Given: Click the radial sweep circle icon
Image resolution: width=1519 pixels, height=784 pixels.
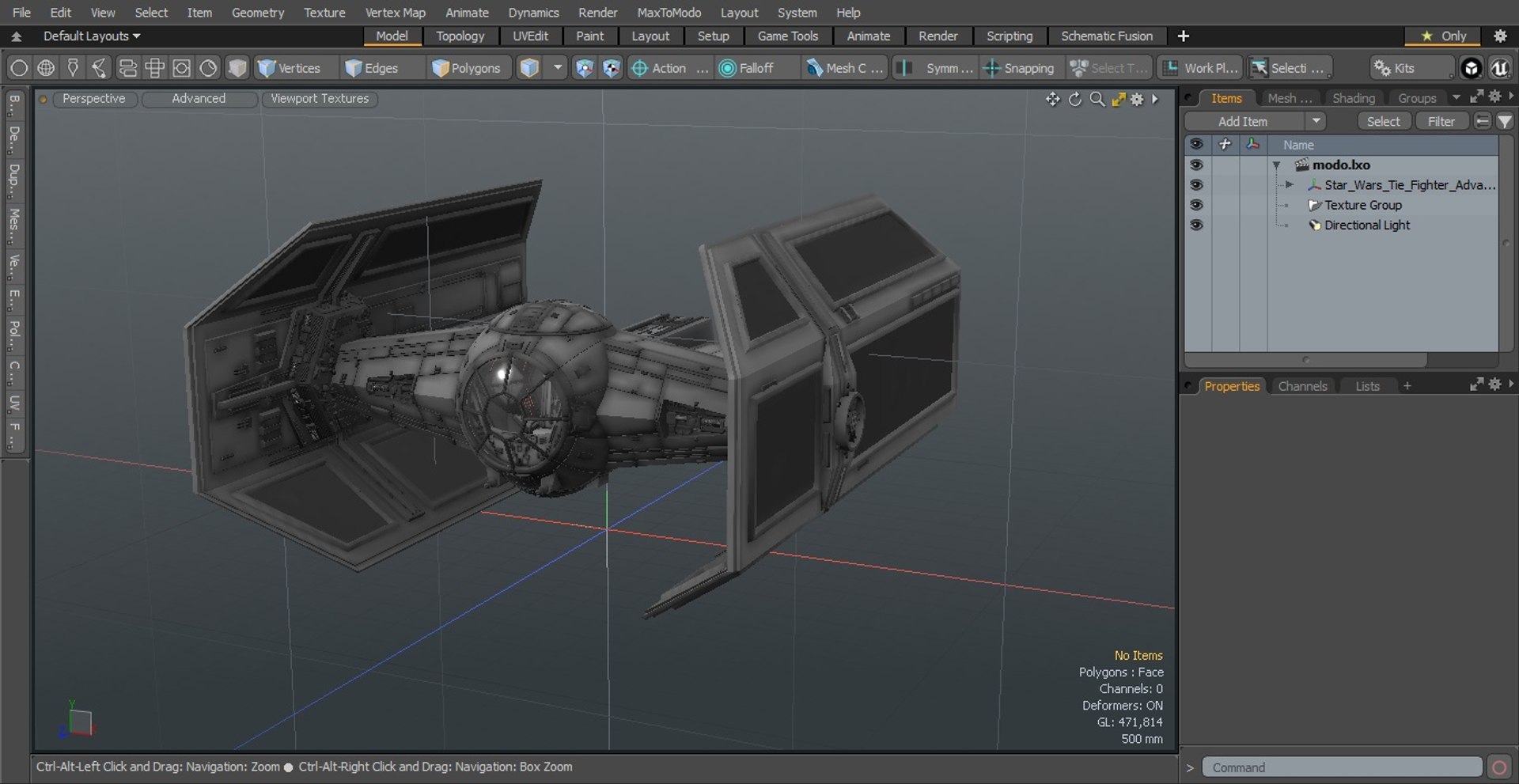Looking at the screenshot, I should click(x=208, y=68).
